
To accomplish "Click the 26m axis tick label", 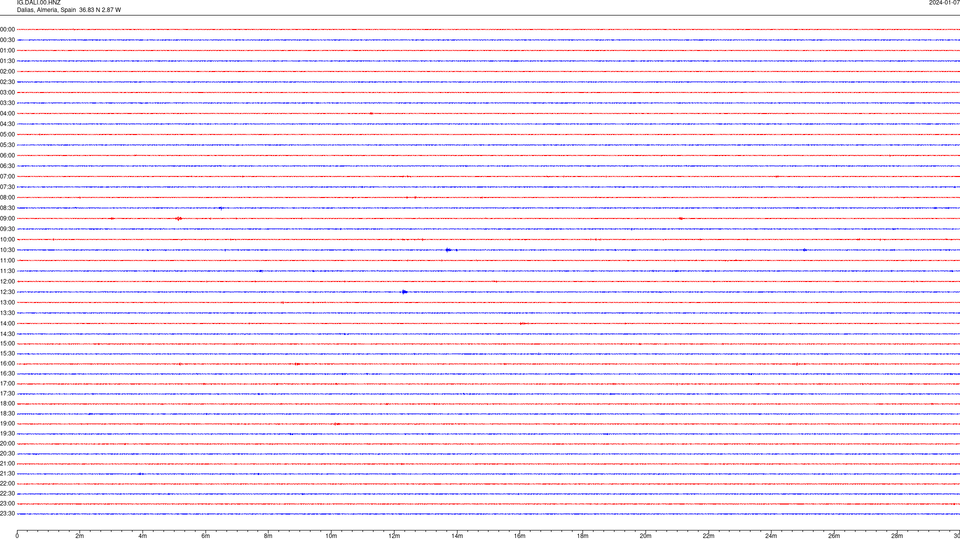I will [x=834, y=536].
